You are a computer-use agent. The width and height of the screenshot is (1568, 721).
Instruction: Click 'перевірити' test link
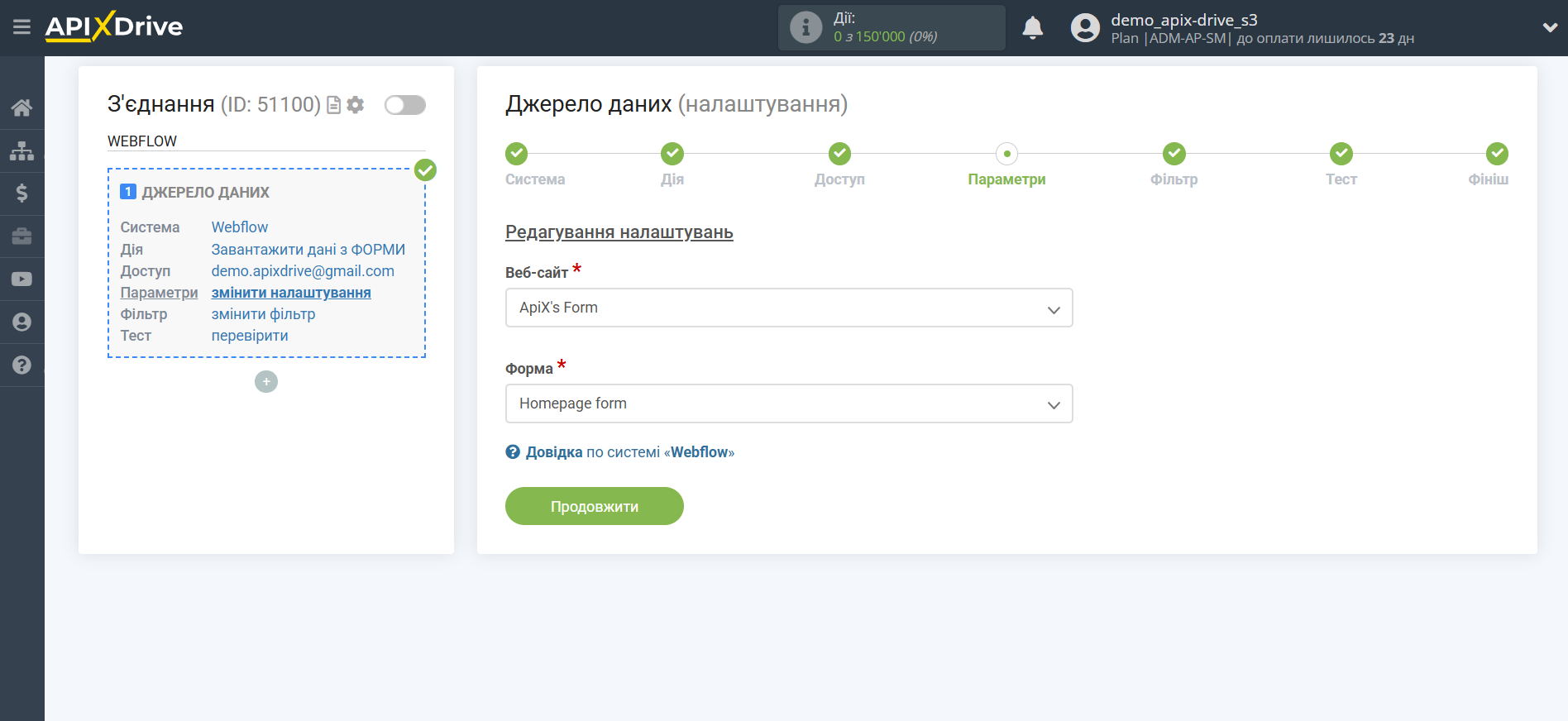click(250, 336)
